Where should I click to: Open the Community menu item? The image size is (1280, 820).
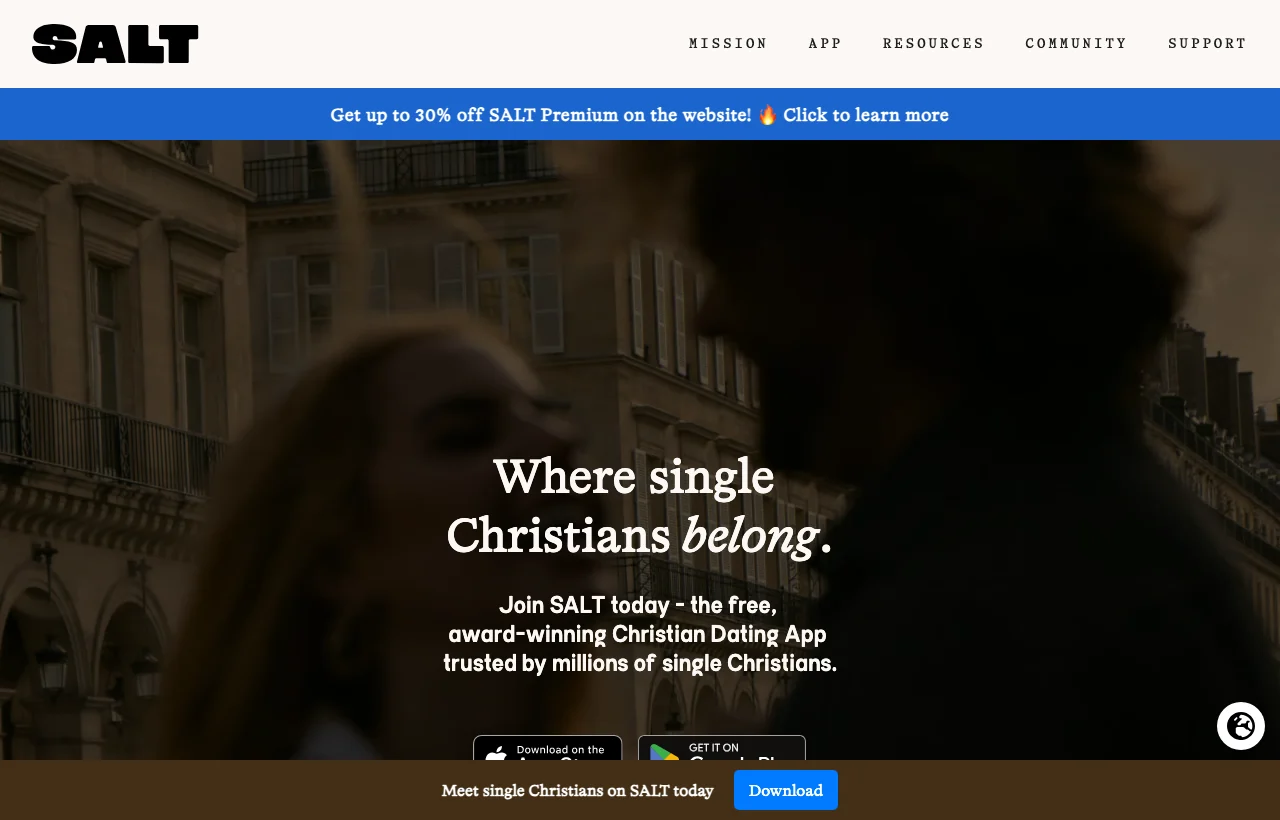click(1076, 44)
